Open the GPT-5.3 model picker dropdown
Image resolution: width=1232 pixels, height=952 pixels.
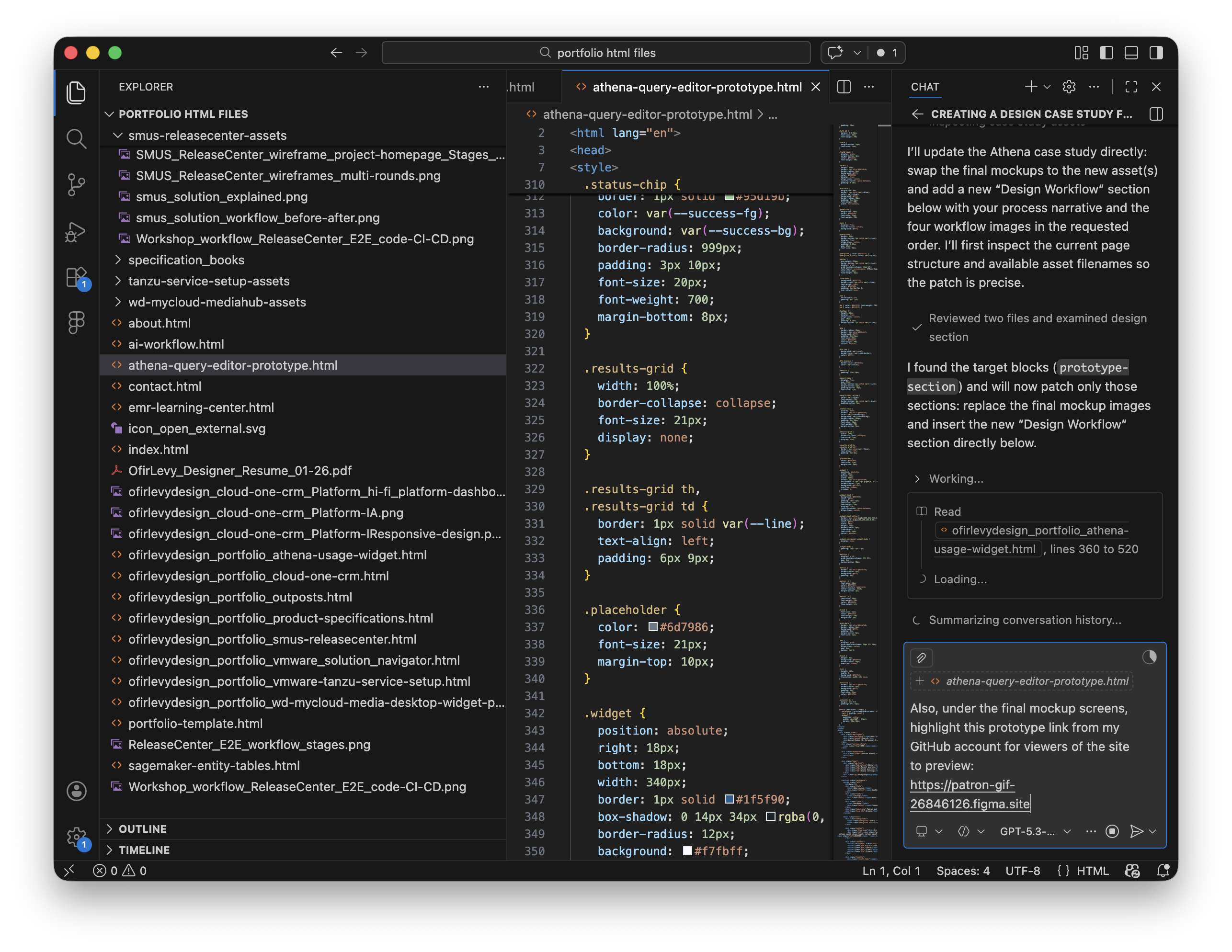point(1028,831)
